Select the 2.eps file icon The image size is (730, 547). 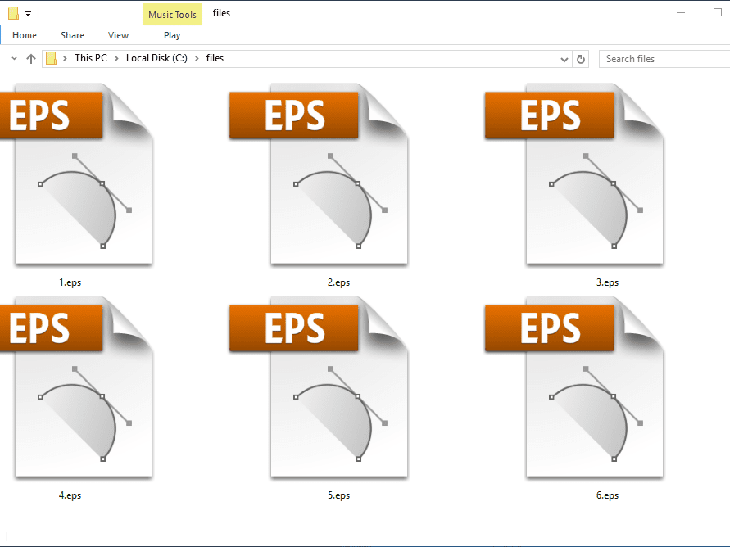pyautogui.click(x=335, y=180)
